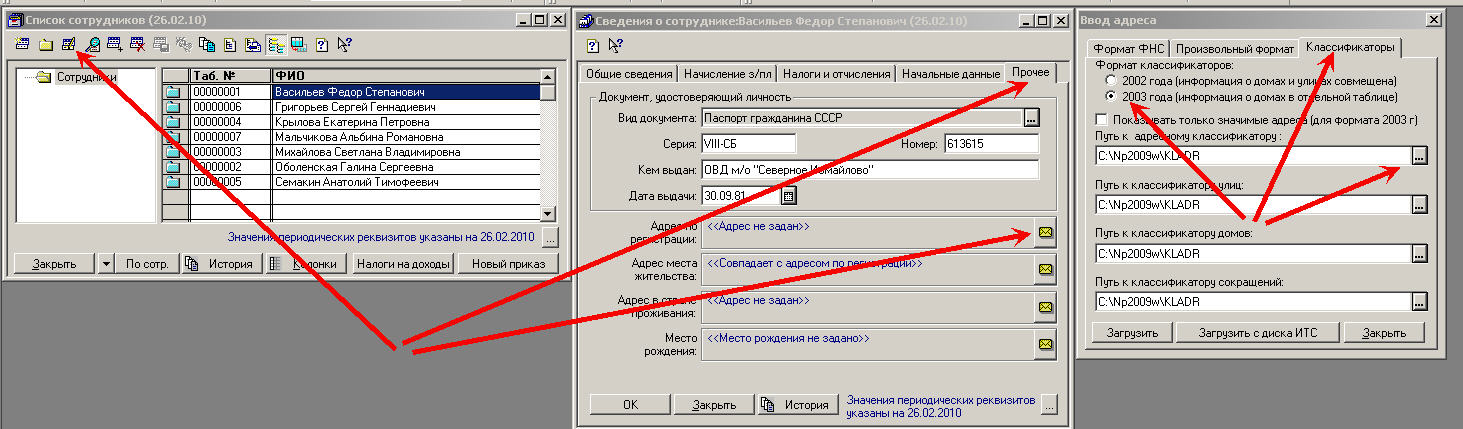1463x429 pixels.
Task: Folder icon in Григорьев Сергей Геннадиевич row
Action: 174,107
